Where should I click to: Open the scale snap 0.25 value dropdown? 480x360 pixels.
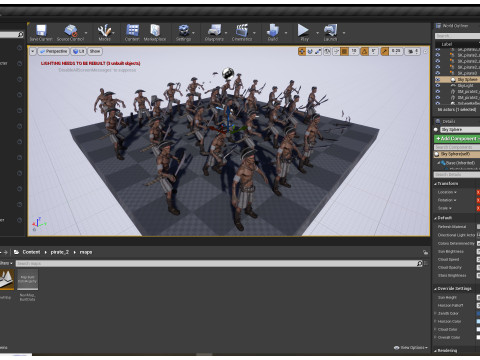(x=396, y=51)
